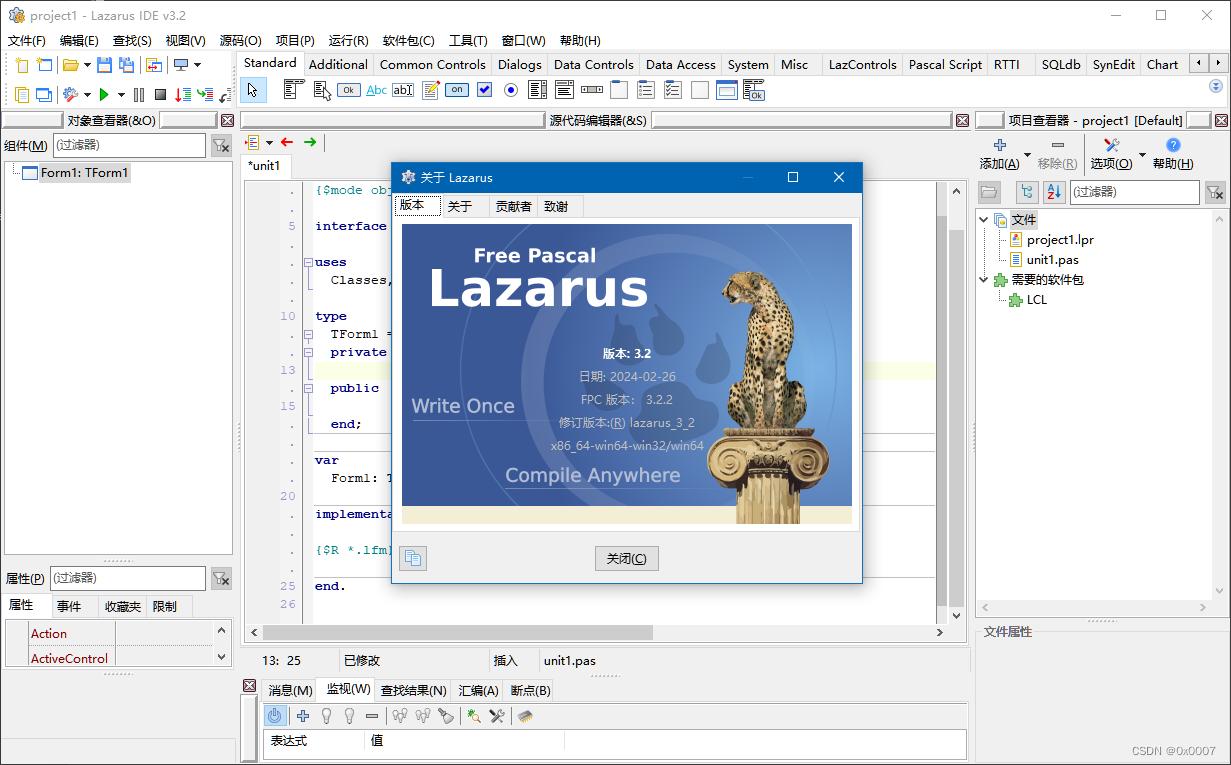Image resolution: width=1231 pixels, height=765 pixels.
Task: Click add watch plus icon
Action: click(303, 716)
